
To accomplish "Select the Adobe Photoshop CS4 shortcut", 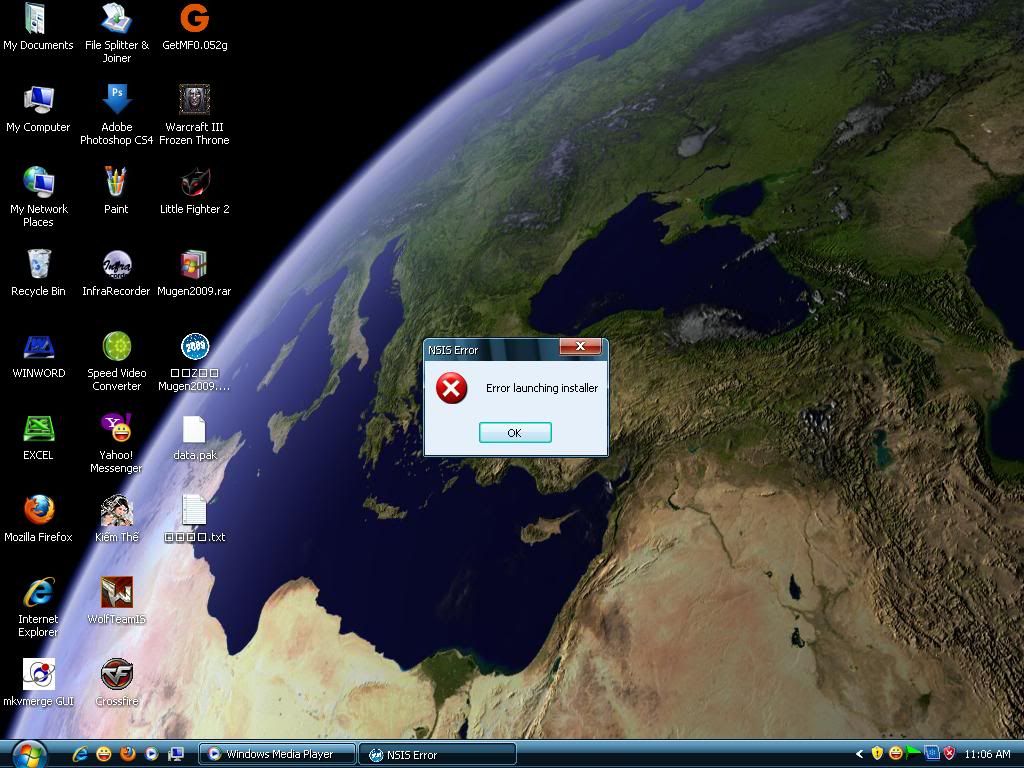I will tap(116, 114).
